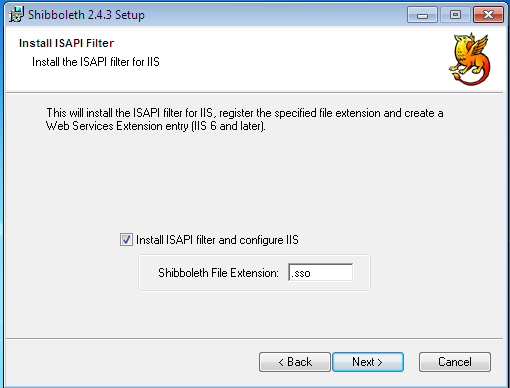Minimize the Shibboleth Setup window

(422, 15)
